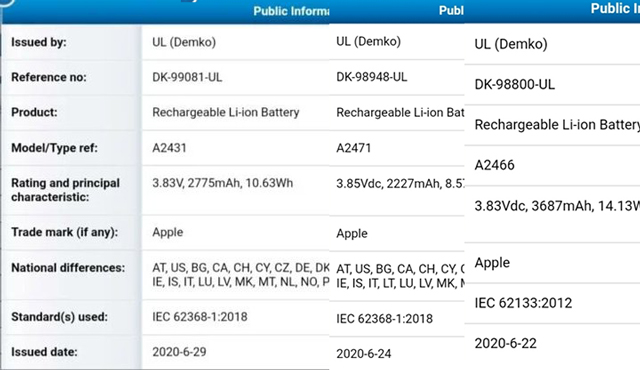Screen dimensions: 640x370
Task: Click model number A2466
Action: (x=494, y=165)
